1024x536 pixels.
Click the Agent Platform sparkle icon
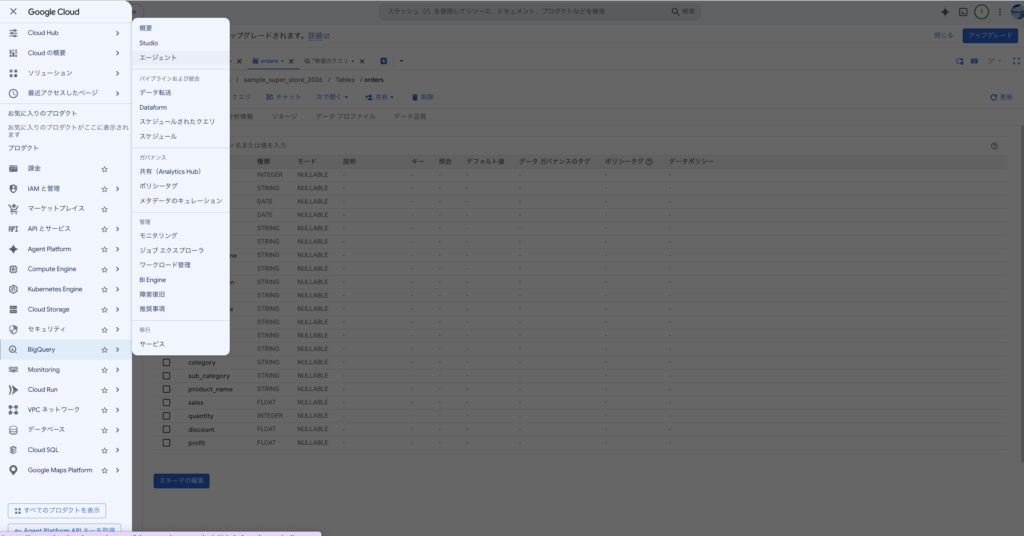pos(13,249)
